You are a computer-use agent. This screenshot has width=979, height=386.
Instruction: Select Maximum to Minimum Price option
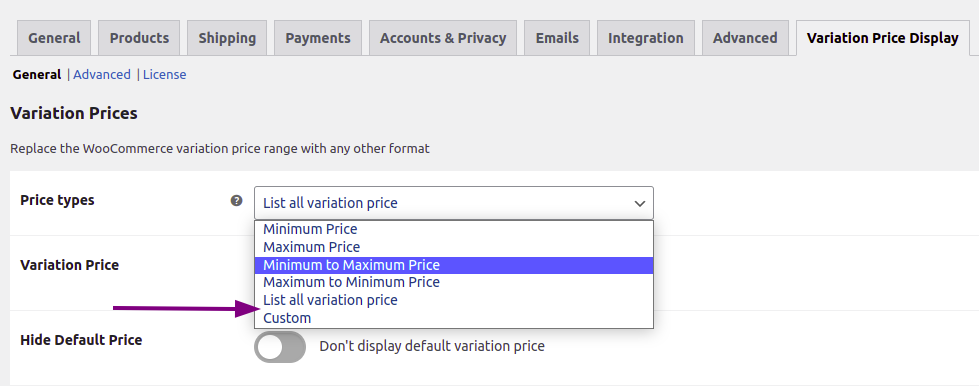[x=454, y=282]
